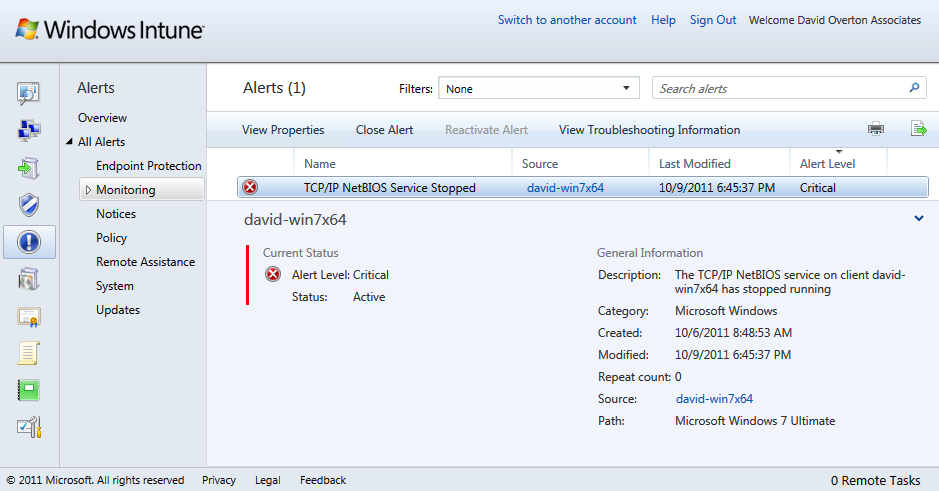Viewport: 939px width, 491px height.
Task: Click Switch to another account link
Action: pos(567,20)
